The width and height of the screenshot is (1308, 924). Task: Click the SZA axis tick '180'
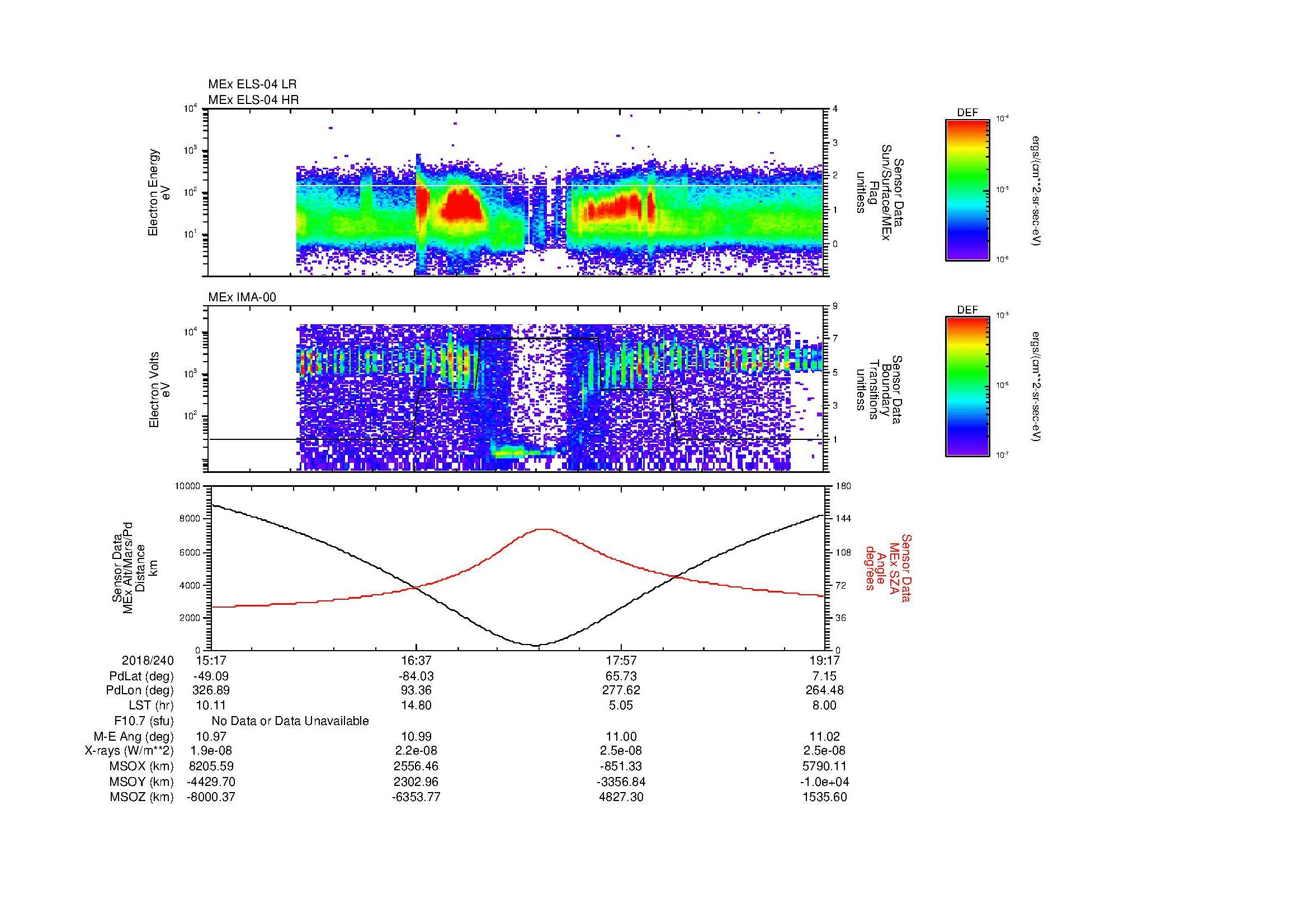pos(844,486)
